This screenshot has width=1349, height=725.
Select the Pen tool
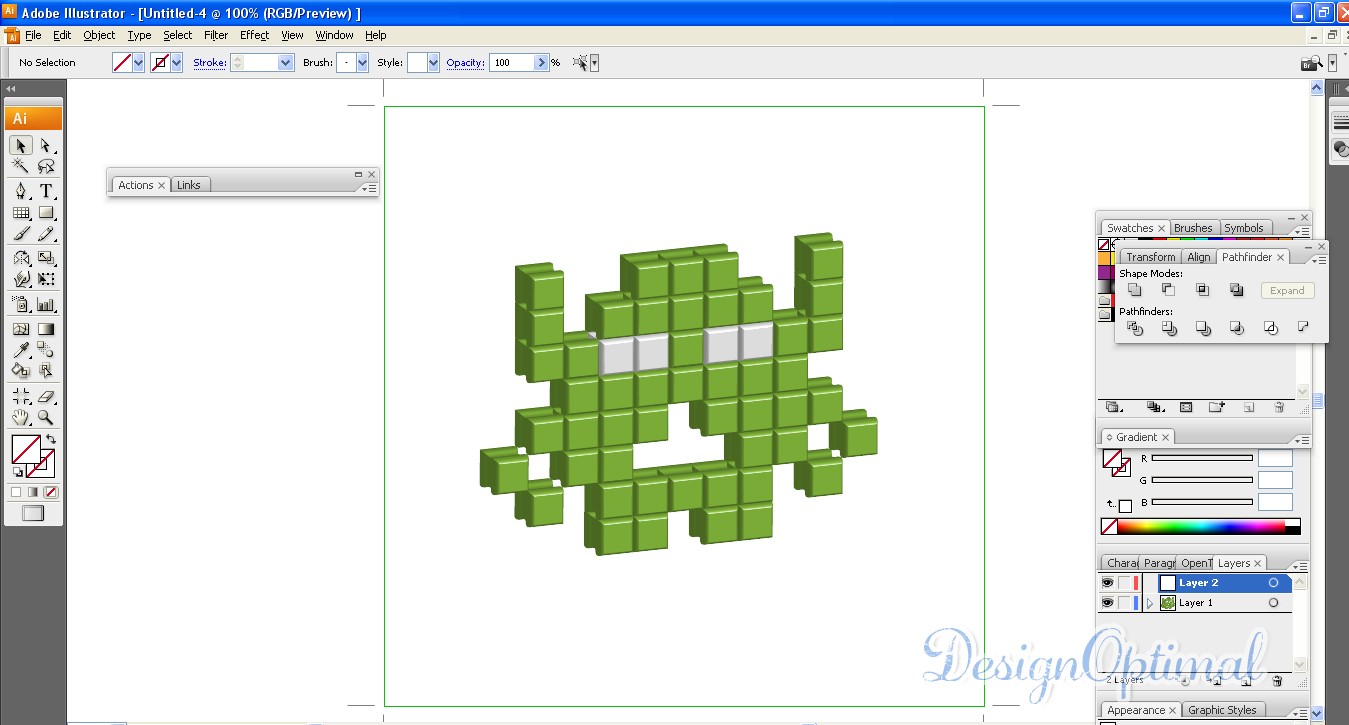coord(21,191)
